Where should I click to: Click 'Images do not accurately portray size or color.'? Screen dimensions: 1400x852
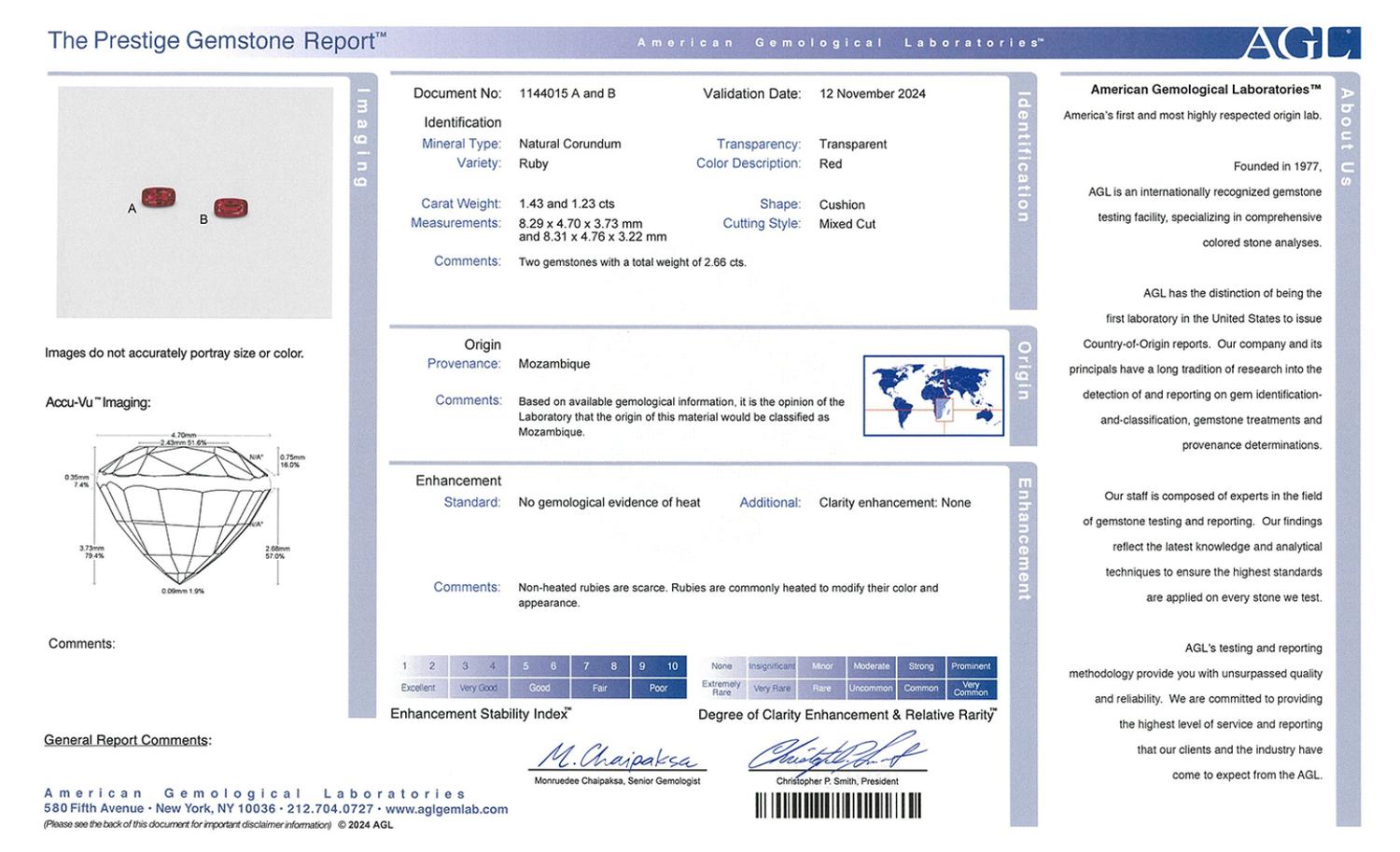[x=175, y=353]
